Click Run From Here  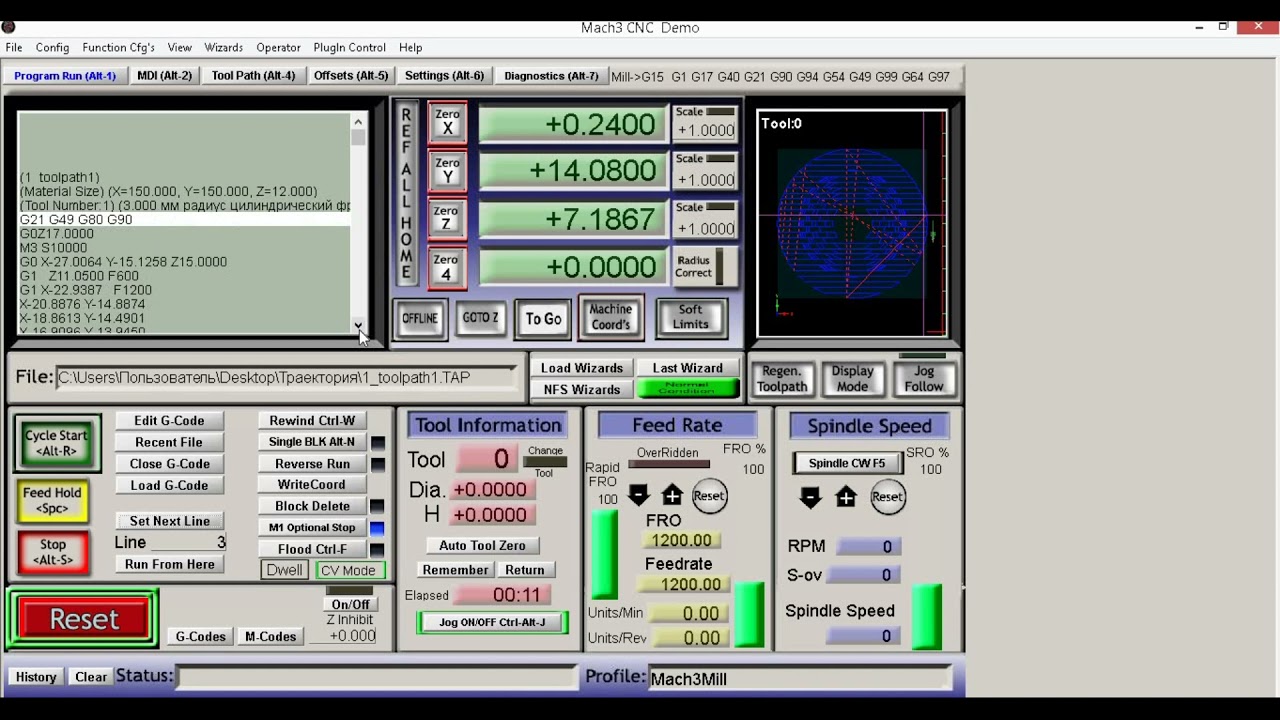click(x=169, y=564)
